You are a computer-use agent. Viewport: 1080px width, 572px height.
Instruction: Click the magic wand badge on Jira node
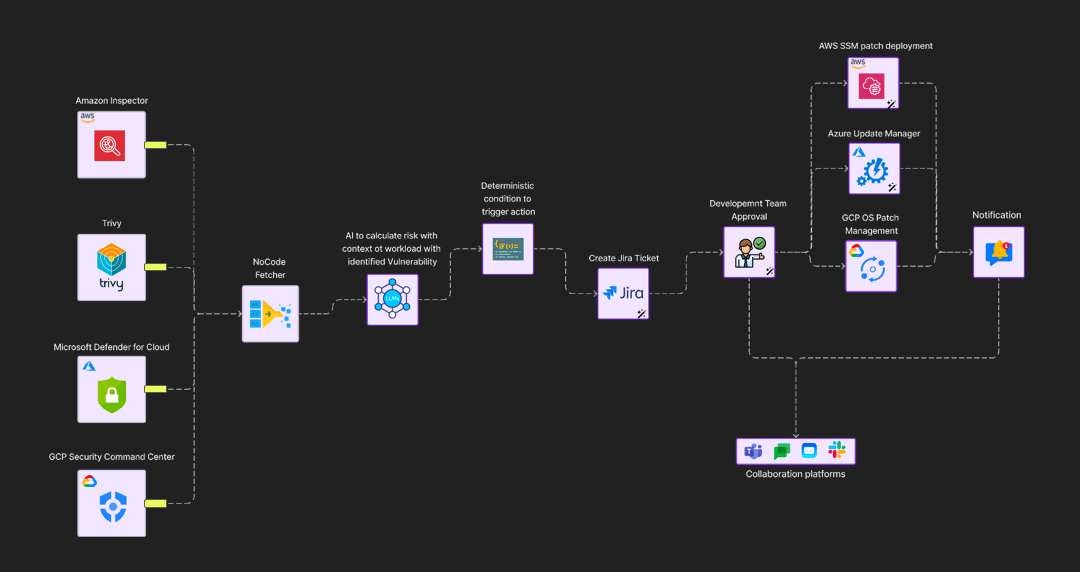(x=641, y=313)
